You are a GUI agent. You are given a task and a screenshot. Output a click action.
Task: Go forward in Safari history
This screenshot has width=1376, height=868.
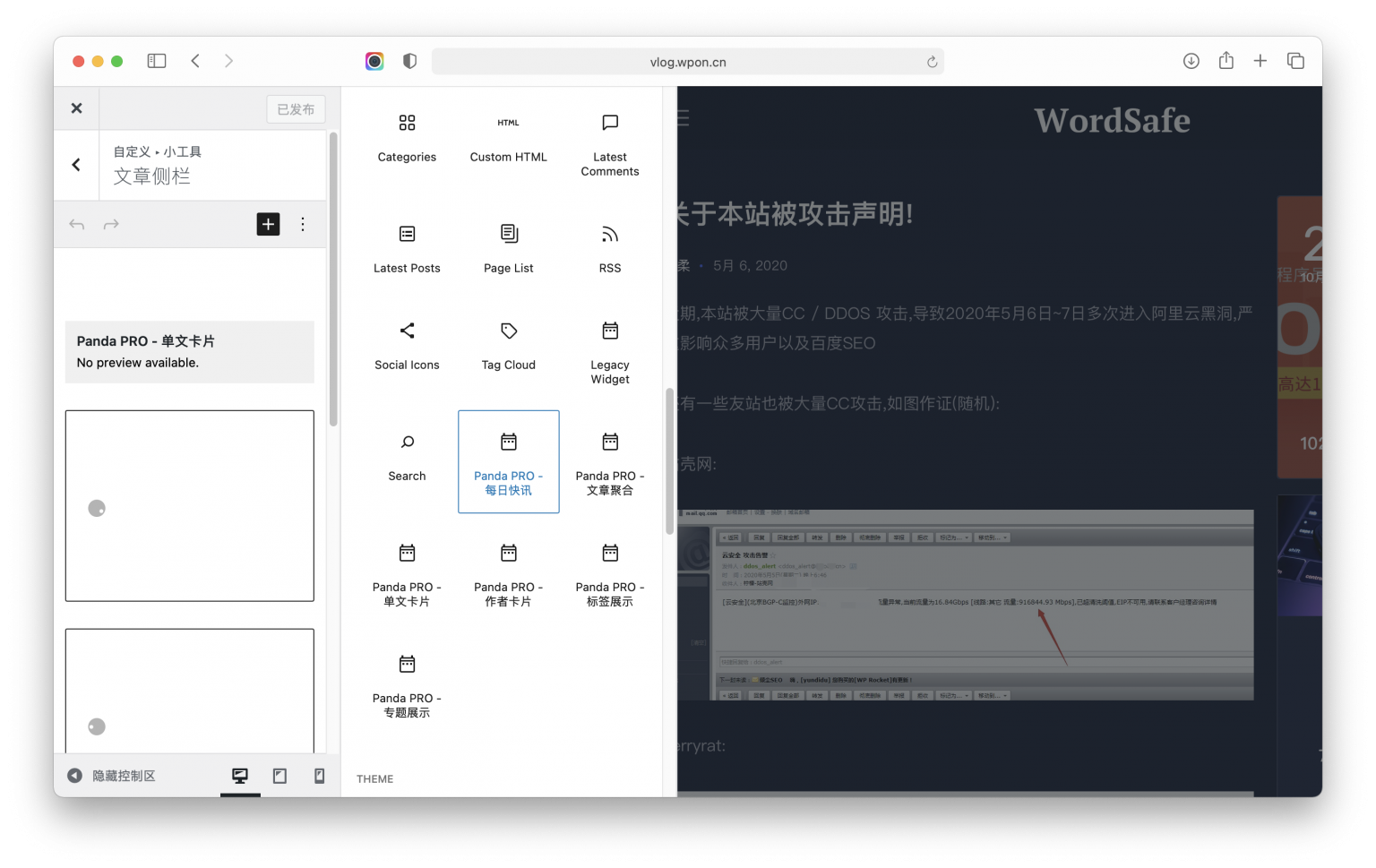coord(228,61)
